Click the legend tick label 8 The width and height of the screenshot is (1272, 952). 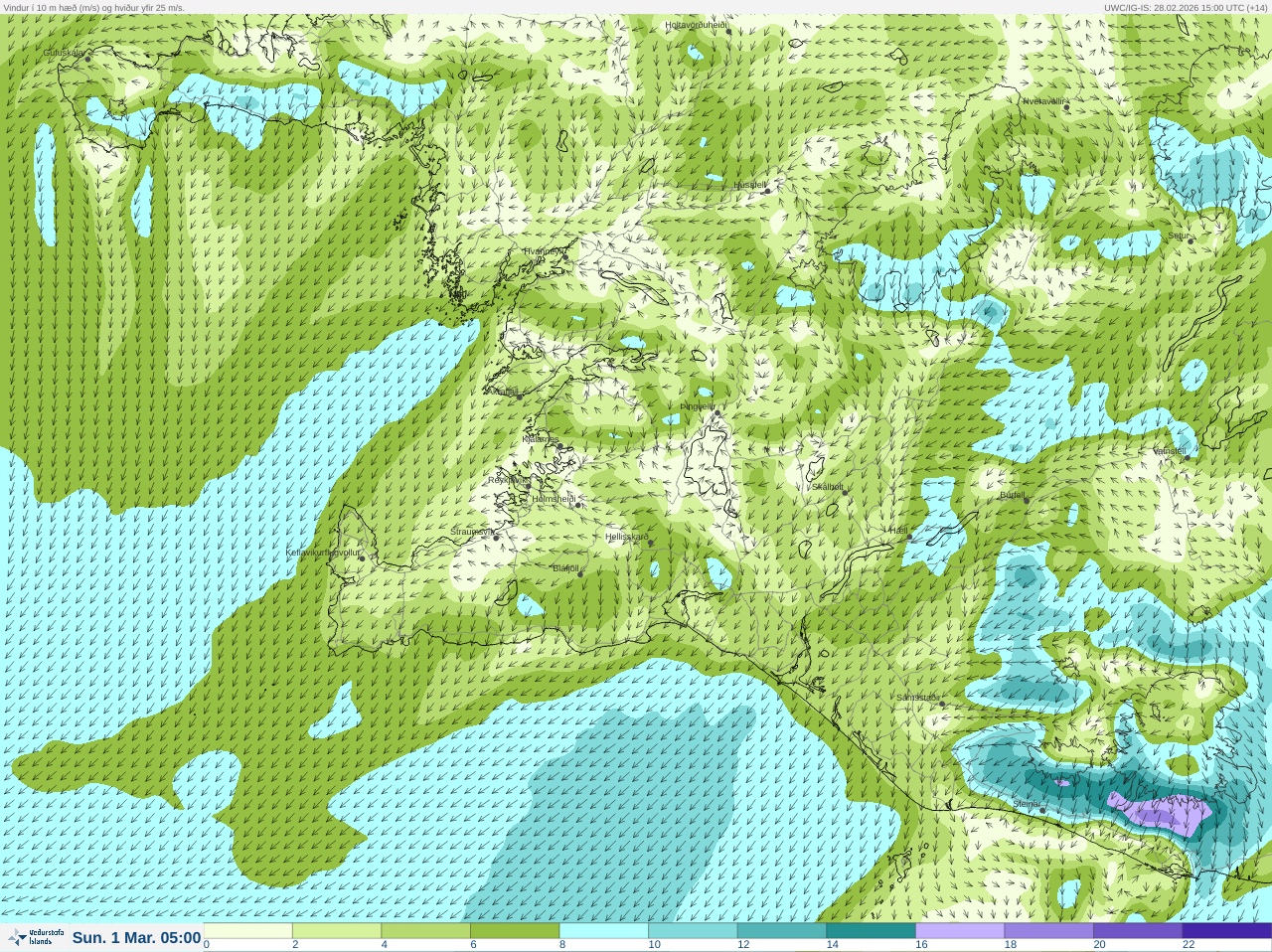561,945
